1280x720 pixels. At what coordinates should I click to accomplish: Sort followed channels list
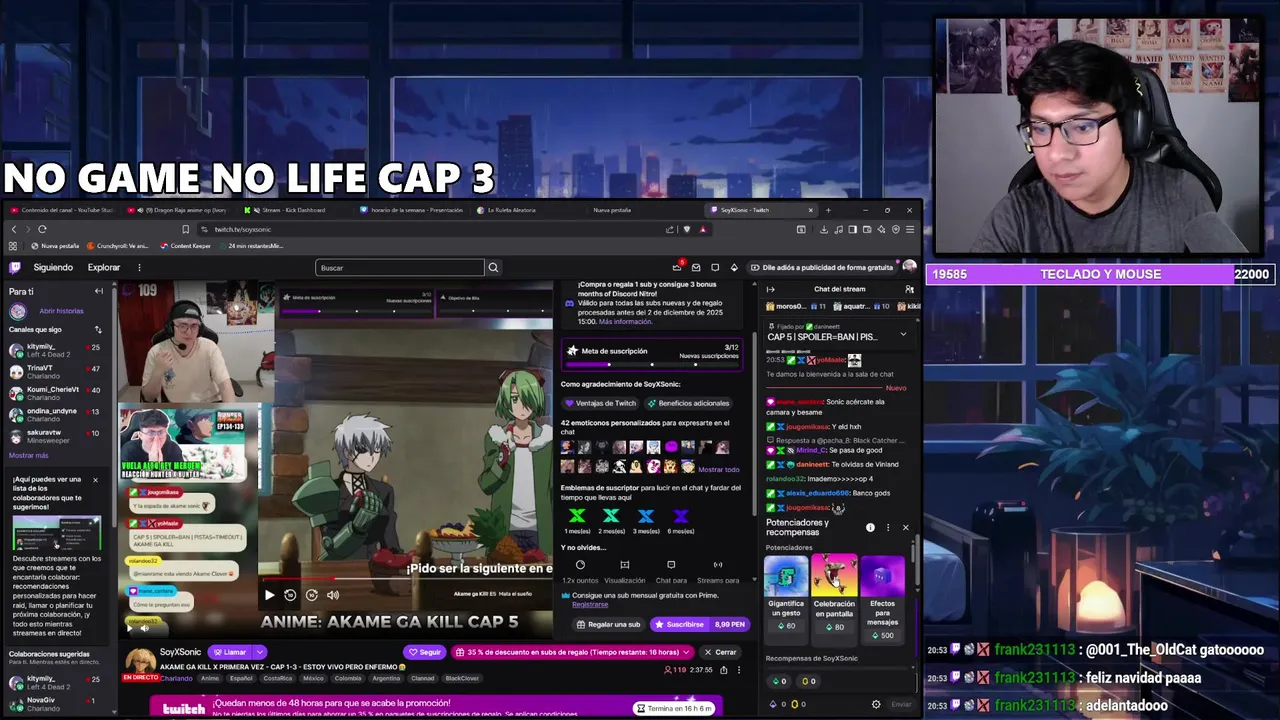[98, 329]
